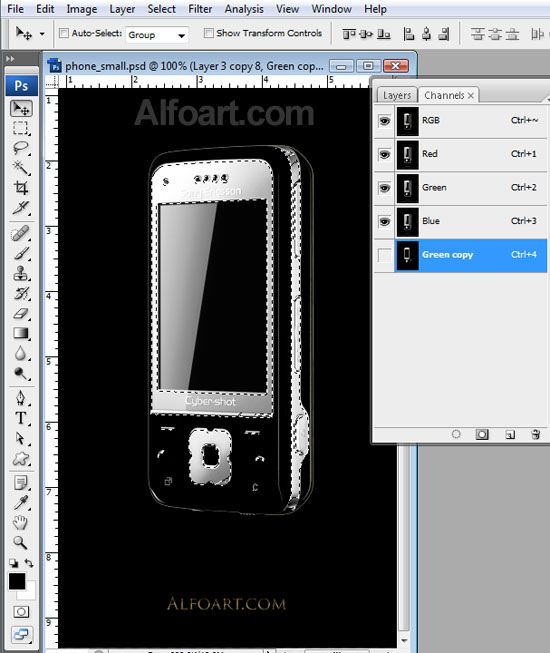Select the Brush tool
550x653 pixels.
[x=21, y=253]
